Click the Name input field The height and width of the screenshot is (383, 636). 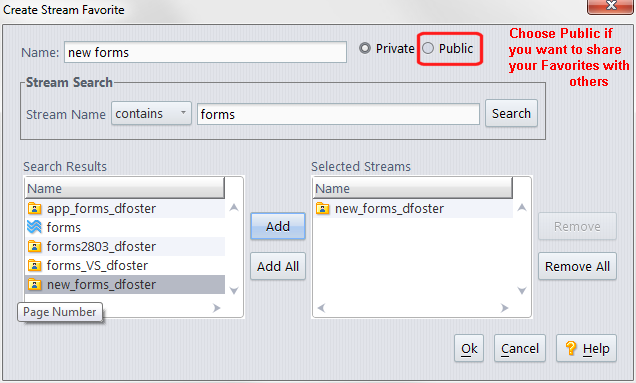pyautogui.click(x=205, y=52)
